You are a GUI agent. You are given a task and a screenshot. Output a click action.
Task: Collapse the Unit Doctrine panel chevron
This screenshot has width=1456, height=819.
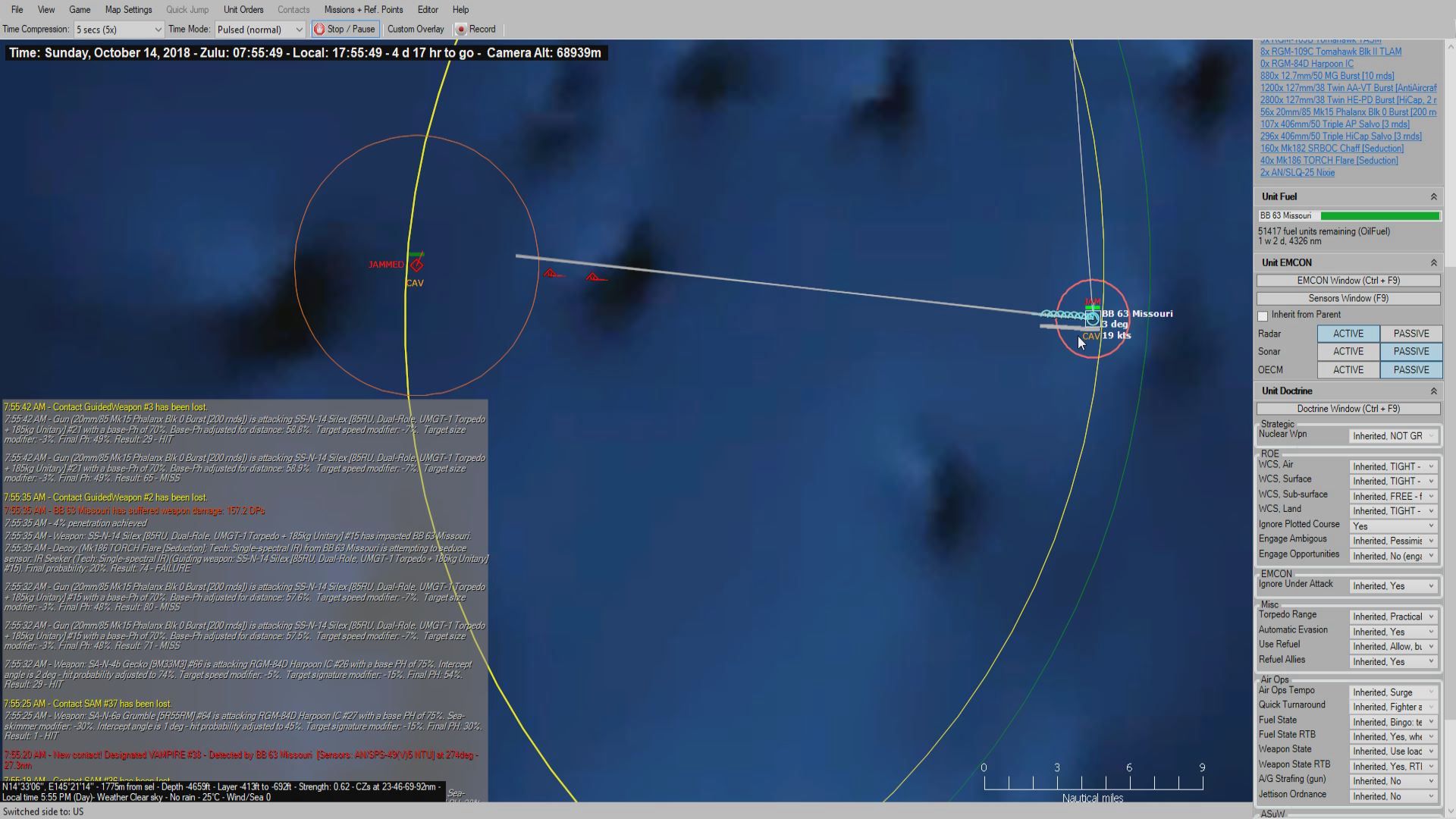pos(1433,391)
